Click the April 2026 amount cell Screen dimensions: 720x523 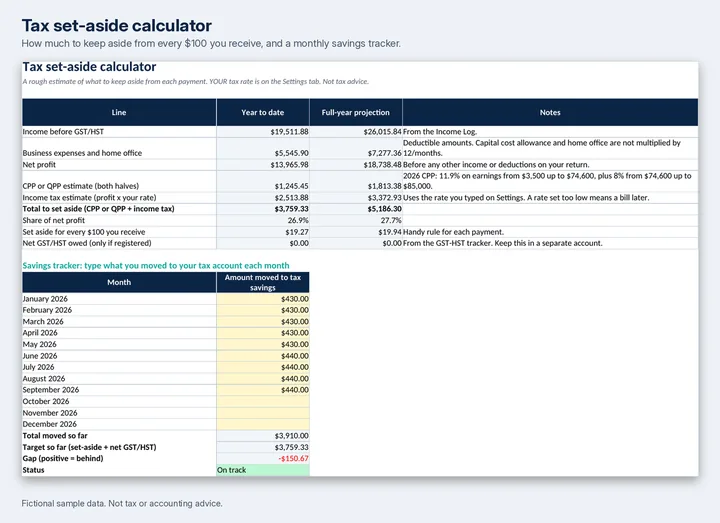tap(263, 333)
